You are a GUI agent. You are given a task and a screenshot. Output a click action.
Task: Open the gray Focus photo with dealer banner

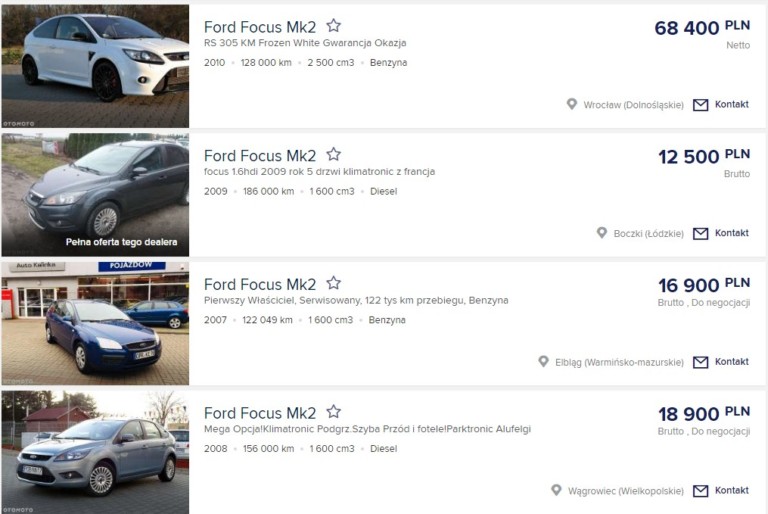tap(95, 194)
